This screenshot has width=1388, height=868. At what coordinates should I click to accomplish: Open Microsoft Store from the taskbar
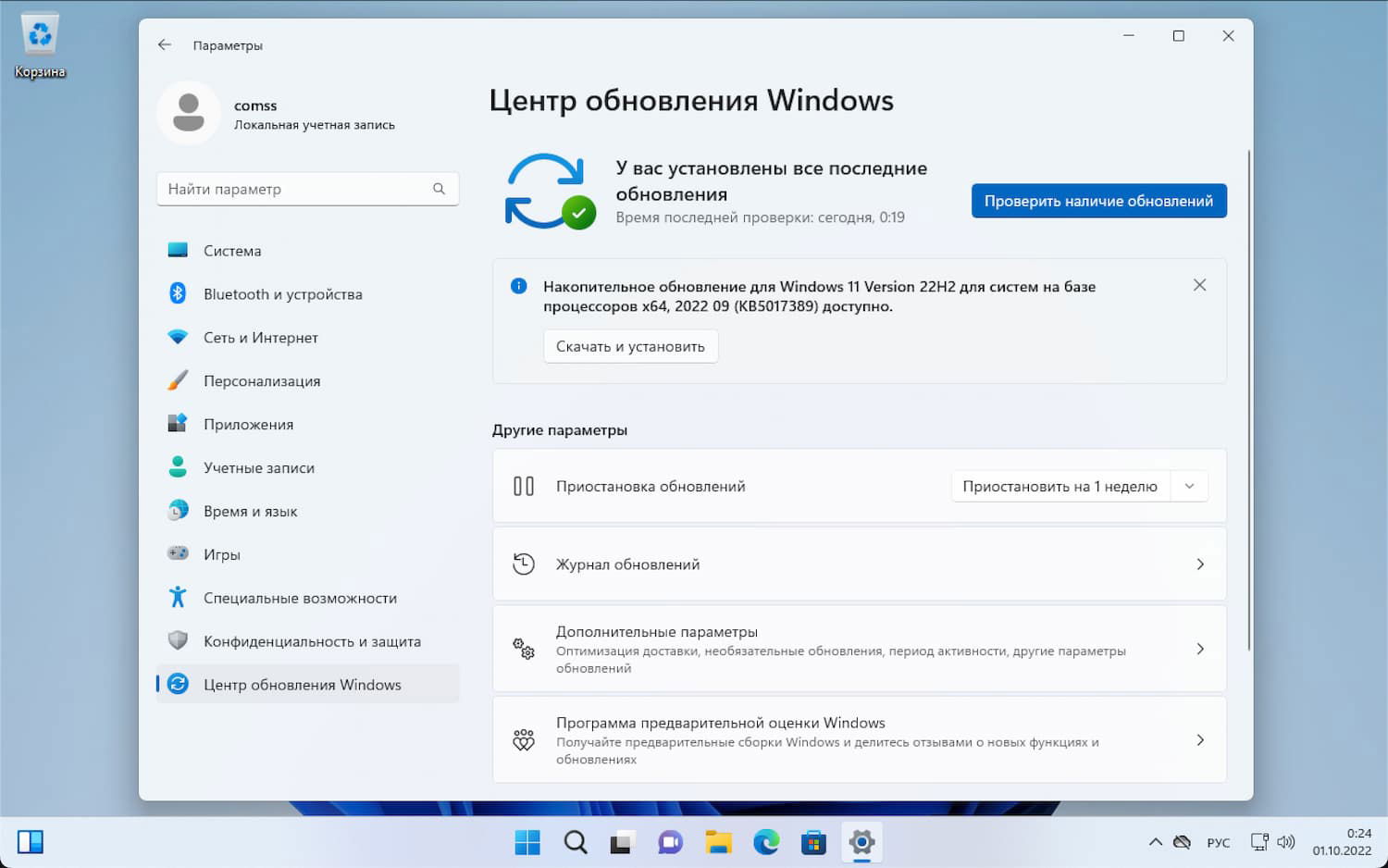click(x=813, y=843)
